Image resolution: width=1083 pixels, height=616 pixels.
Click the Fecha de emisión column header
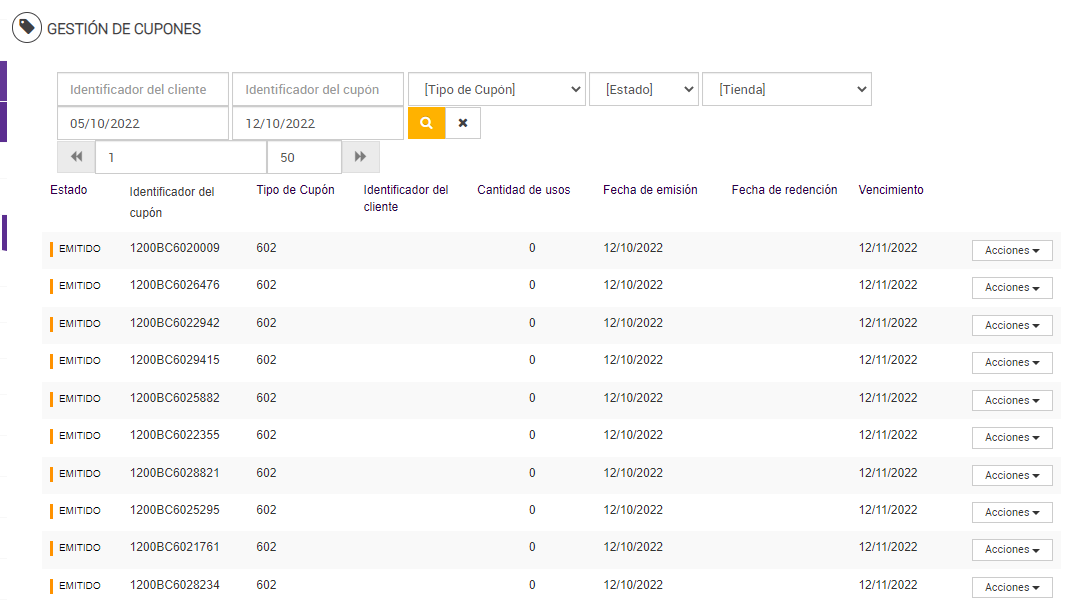(x=650, y=189)
